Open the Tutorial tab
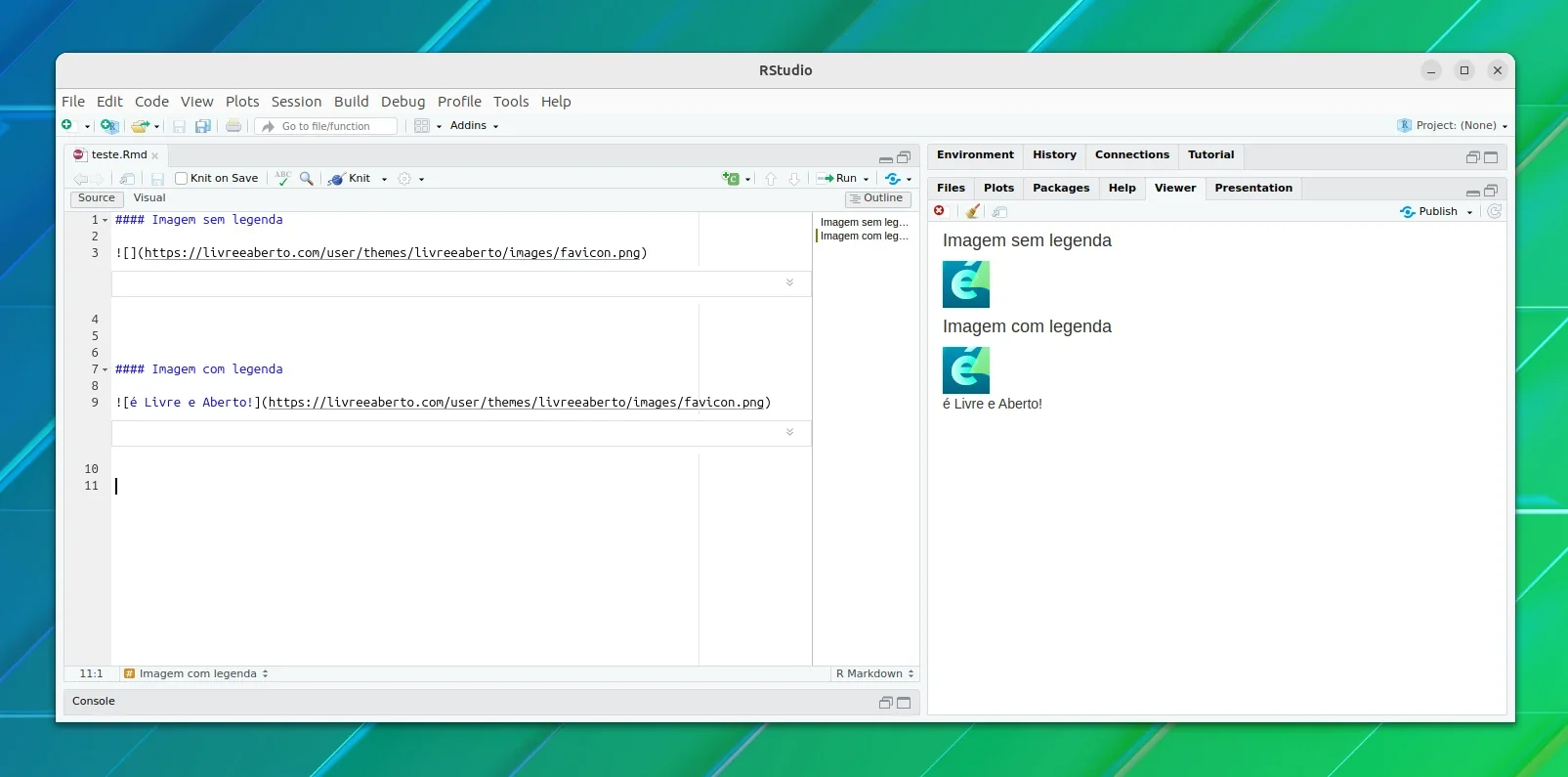This screenshot has height=777, width=1568. [1210, 155]
